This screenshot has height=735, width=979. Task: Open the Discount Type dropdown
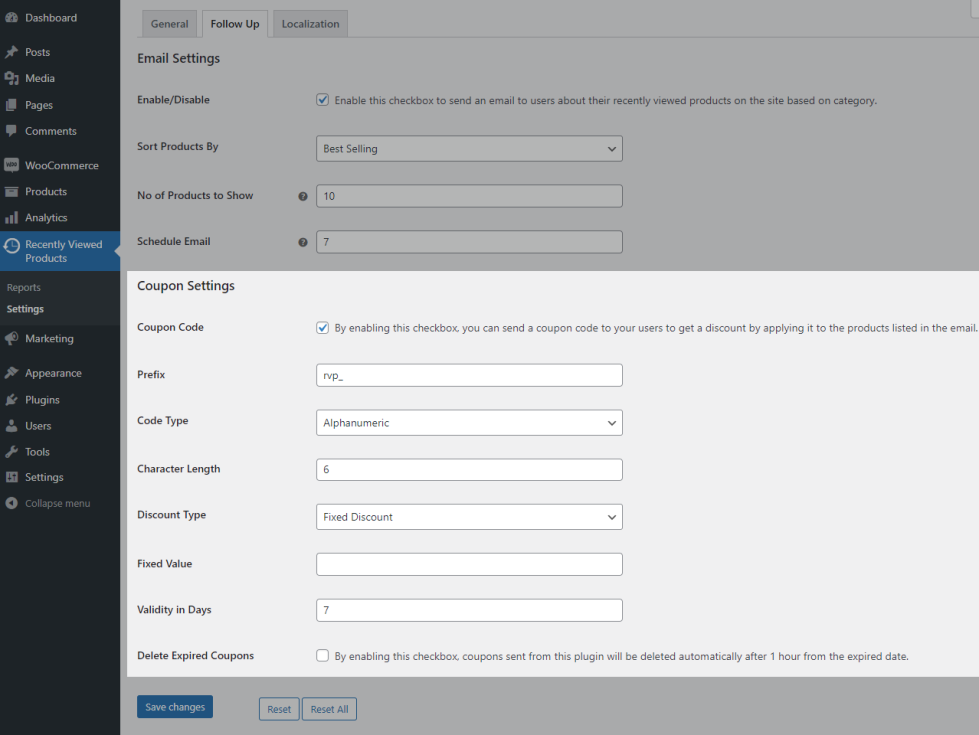(x=469, y=517)
